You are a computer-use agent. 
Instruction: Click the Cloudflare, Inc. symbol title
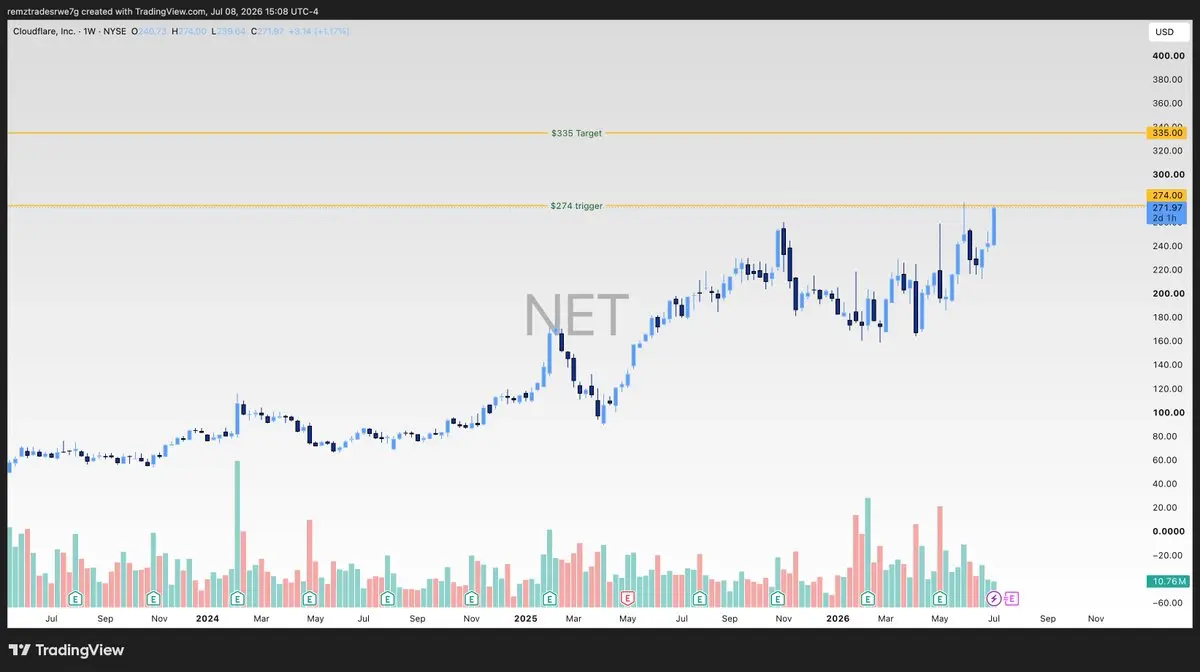[42, 32]
